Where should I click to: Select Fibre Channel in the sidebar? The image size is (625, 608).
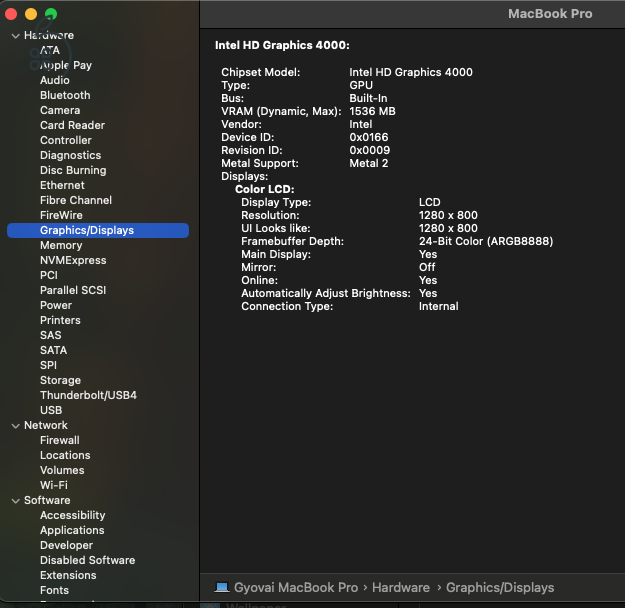pos(76,200)
